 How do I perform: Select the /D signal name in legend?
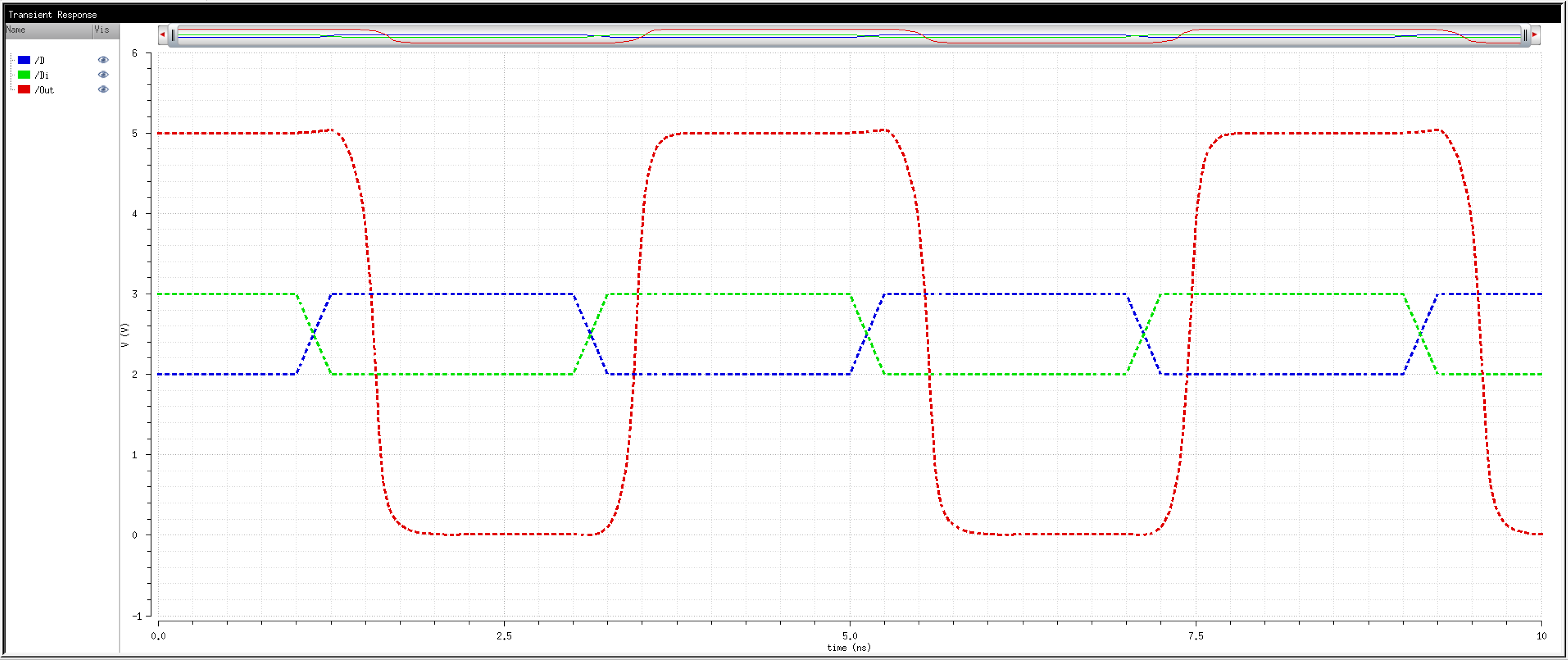39,60
